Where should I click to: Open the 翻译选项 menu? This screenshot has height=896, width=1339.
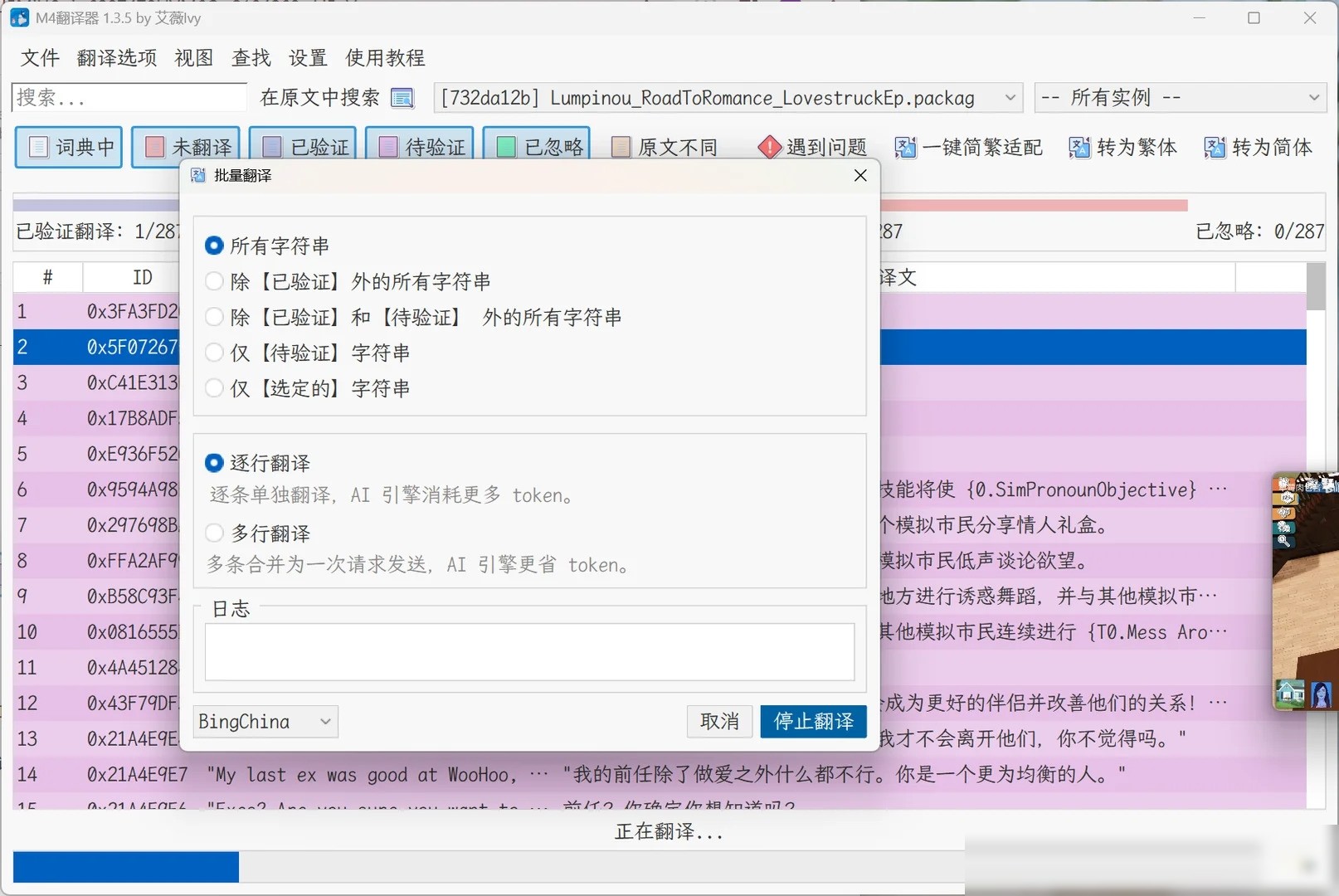117,58
